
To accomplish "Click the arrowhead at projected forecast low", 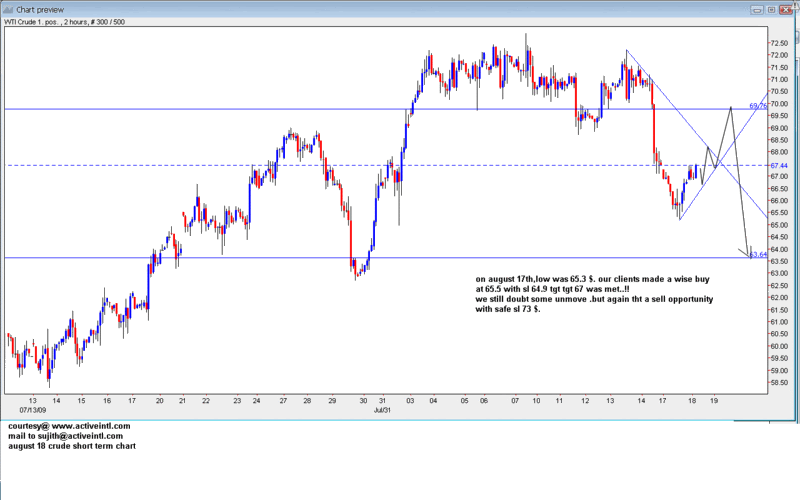I will coord(750,251).
